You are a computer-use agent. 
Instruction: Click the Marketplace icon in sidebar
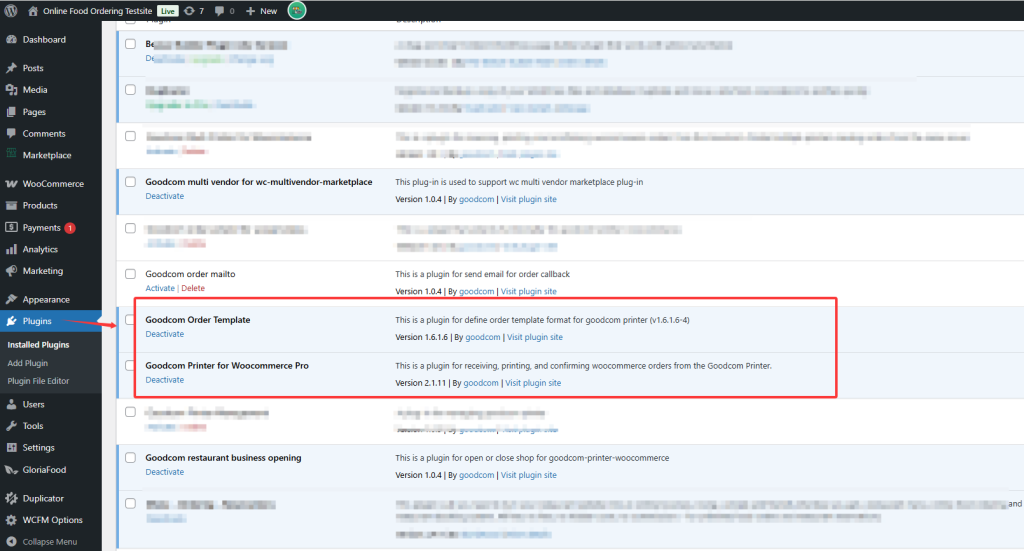pos(11,155)
